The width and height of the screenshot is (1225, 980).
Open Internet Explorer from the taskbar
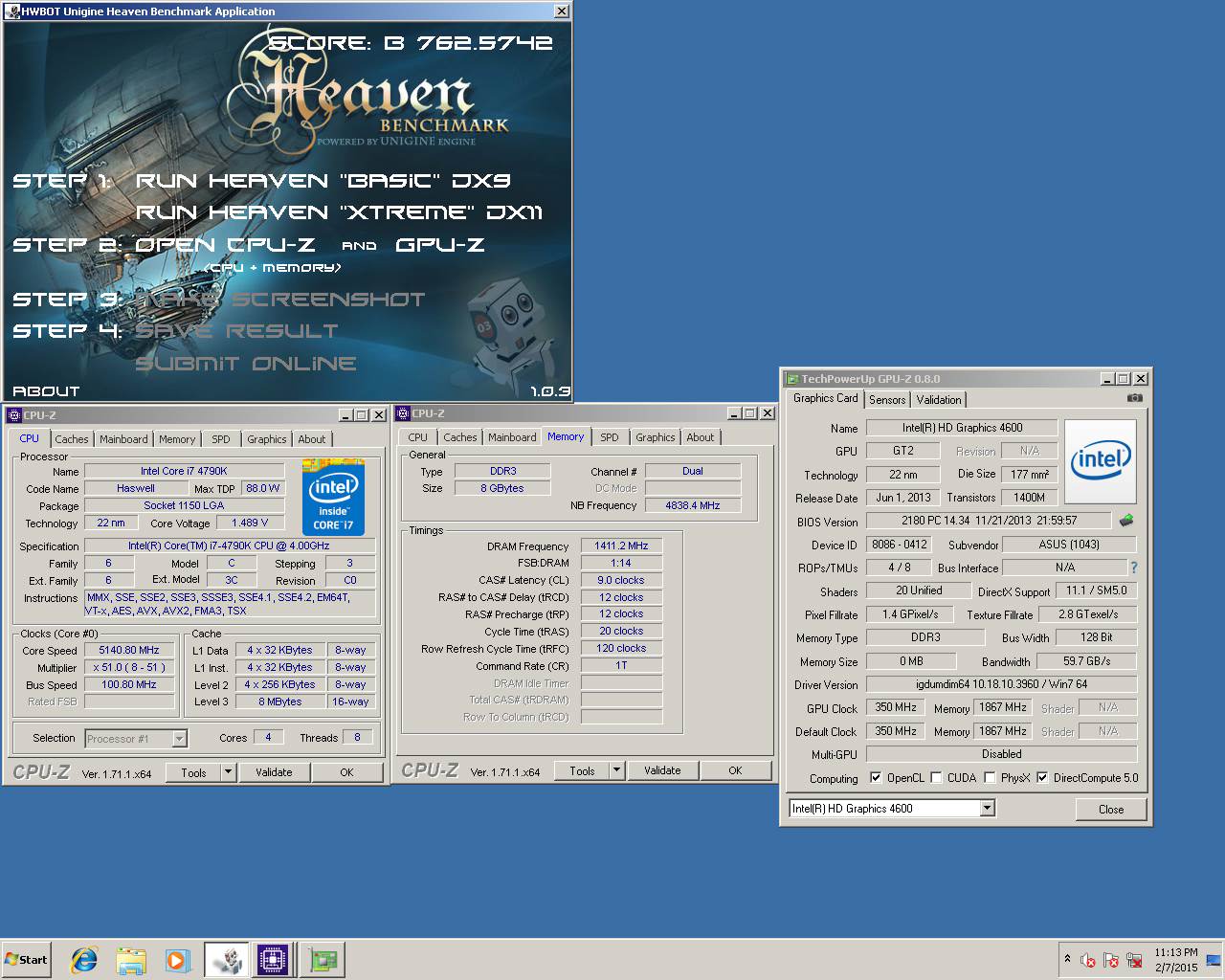tap(84, 960)
